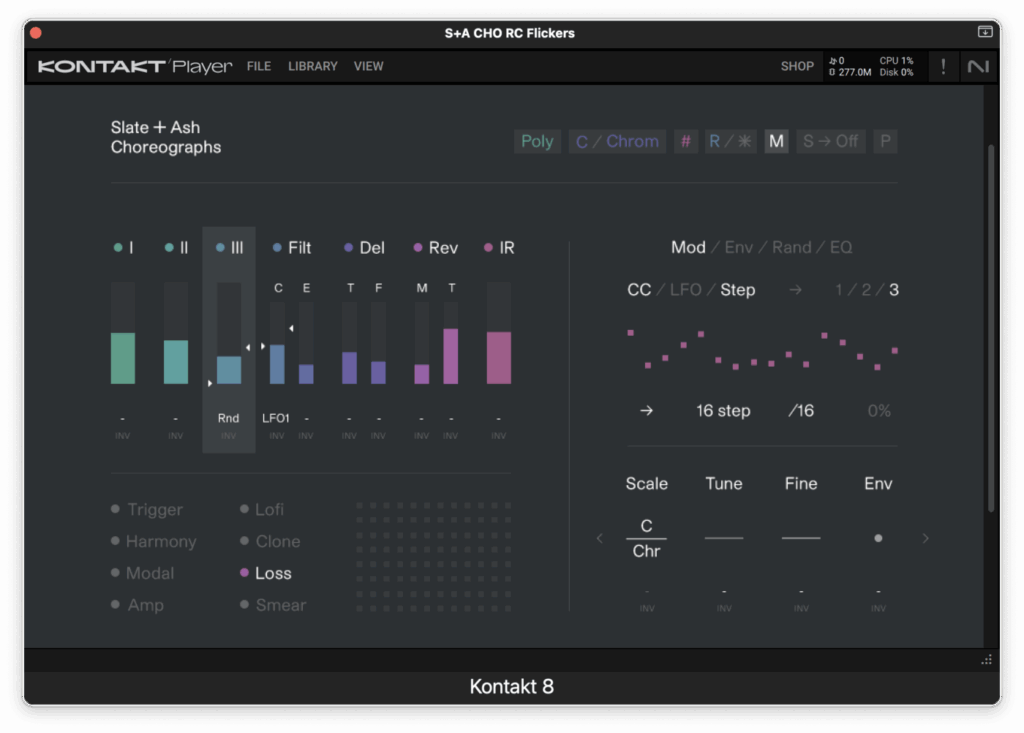
Task: Go to previous parameter page with left chevron
Action: [600, 538]
